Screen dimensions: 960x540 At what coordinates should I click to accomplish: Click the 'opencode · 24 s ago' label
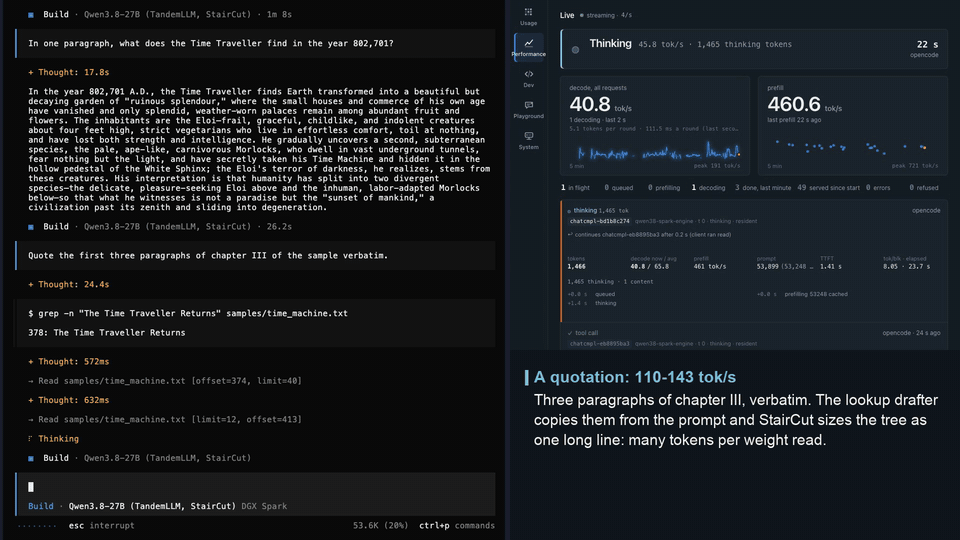tap(911, 333)
